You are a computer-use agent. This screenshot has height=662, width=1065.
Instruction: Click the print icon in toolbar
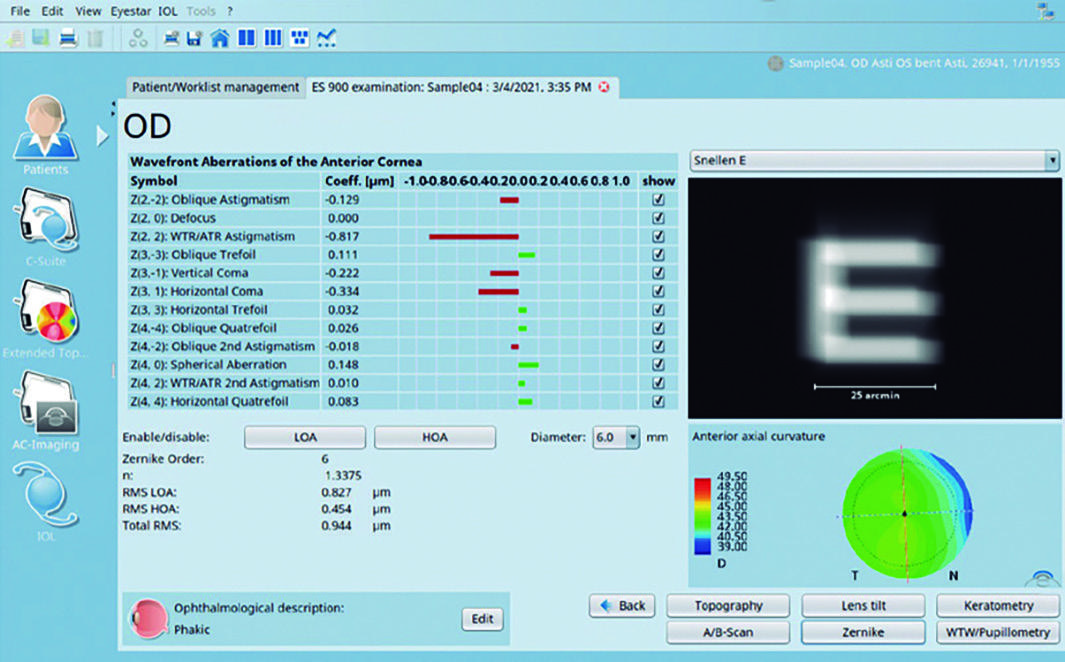pos(68,38)
